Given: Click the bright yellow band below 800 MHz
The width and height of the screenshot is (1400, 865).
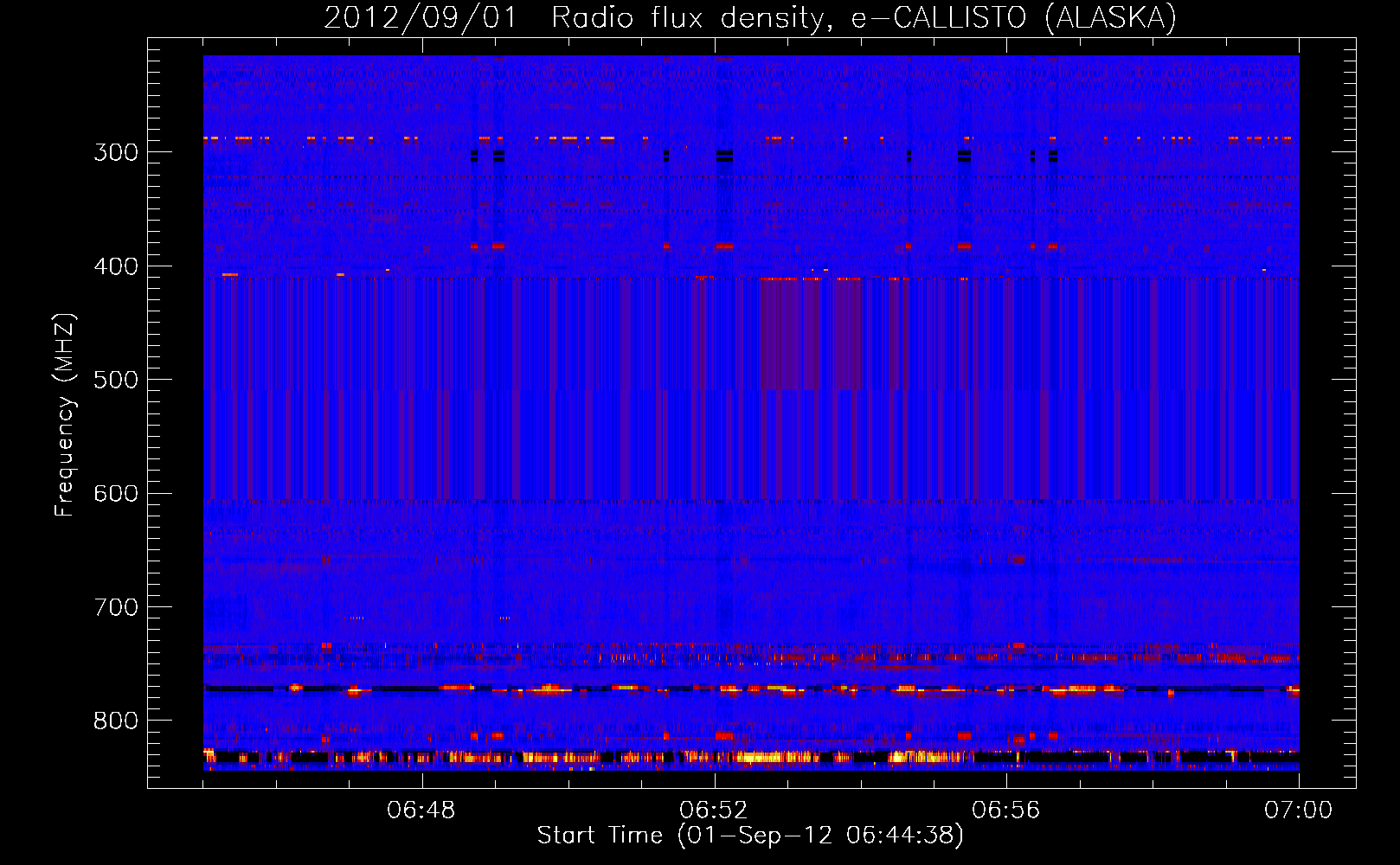Looking at the screenshot, I should [751, 757].
